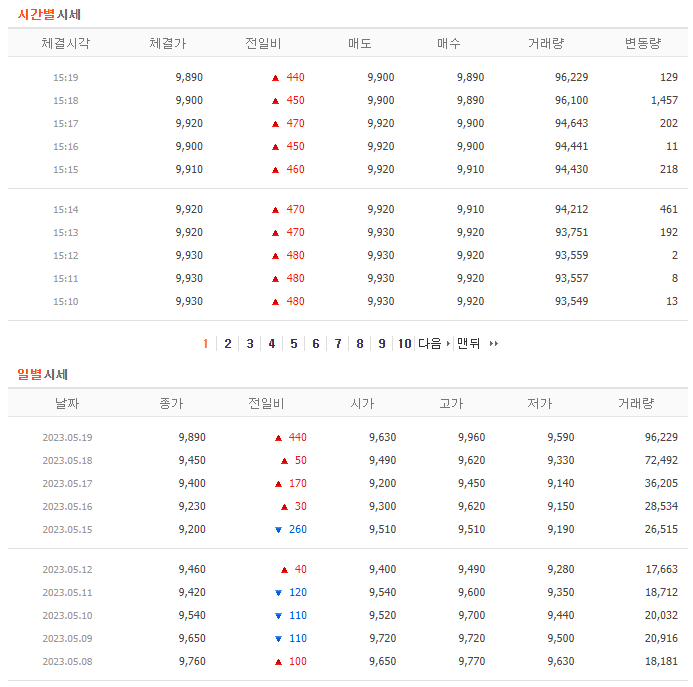Select the 15:19 time row
This screenshot has height=687, width=693.
point(347,77)
